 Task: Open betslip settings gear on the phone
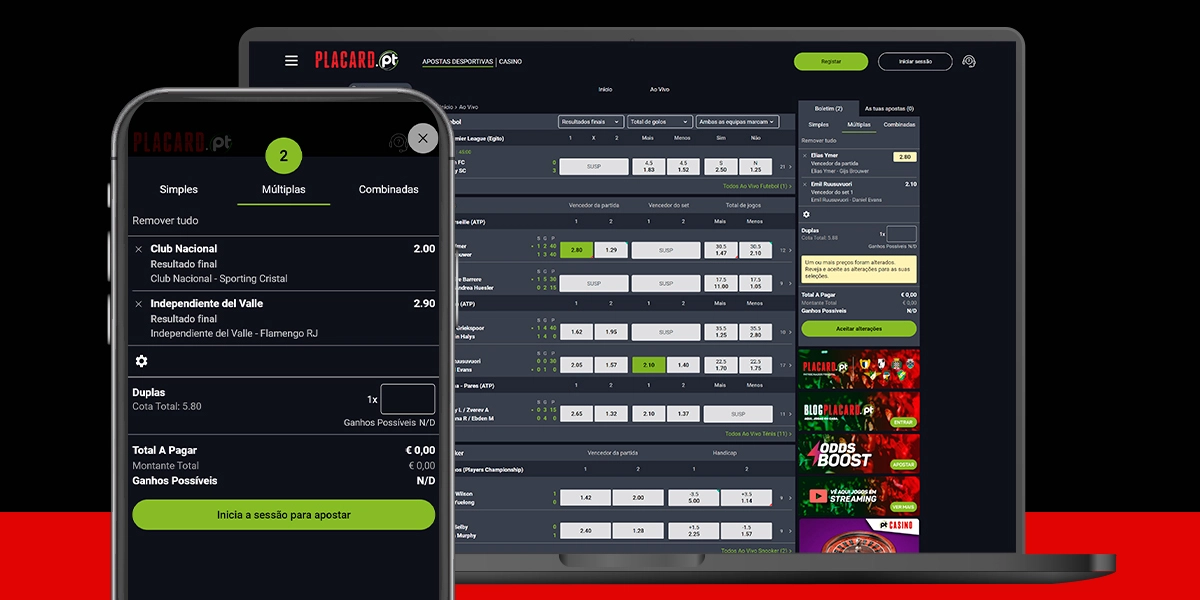(x=141, y=361)
